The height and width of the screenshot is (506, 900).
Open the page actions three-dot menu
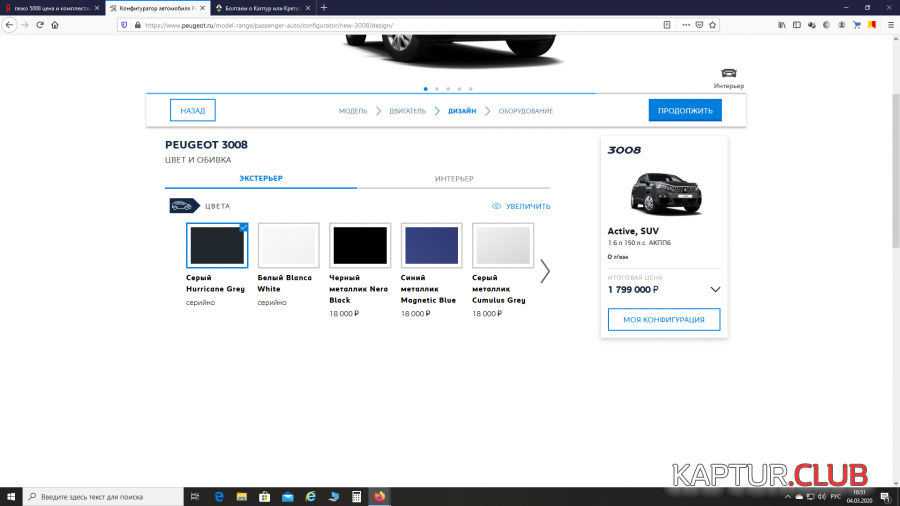click(686, 25)
